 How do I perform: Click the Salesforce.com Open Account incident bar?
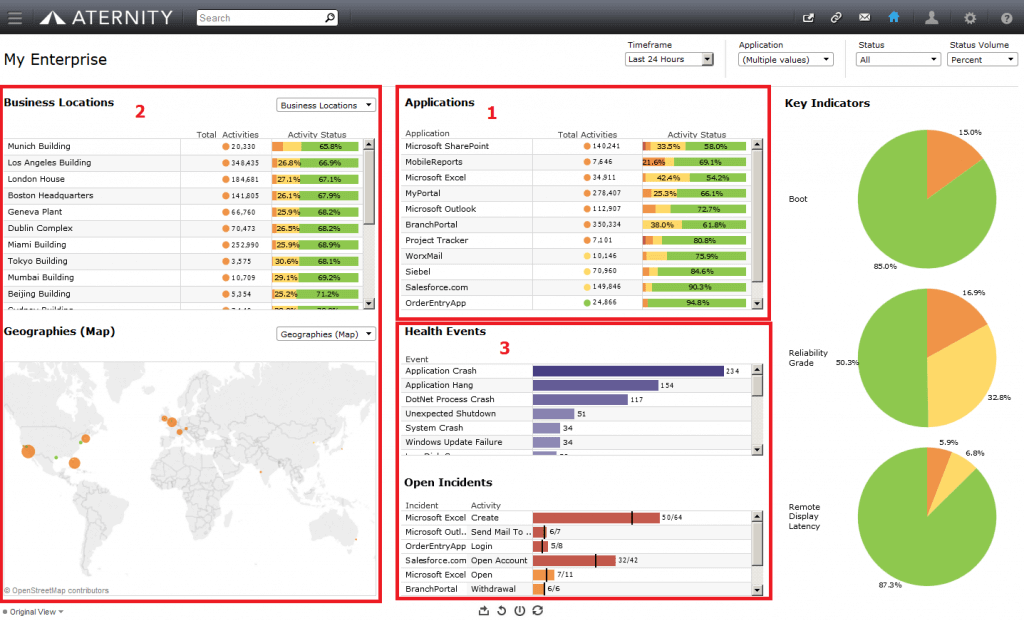coord(574,561)
